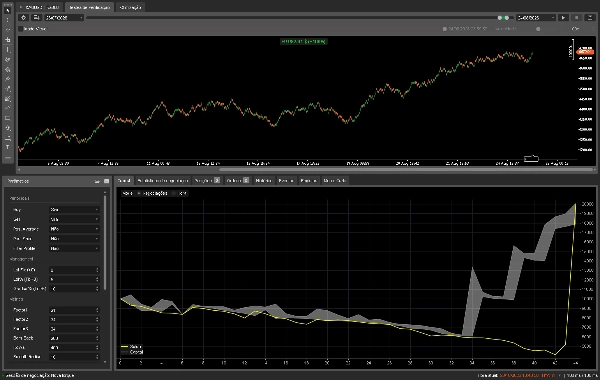
Task: Open backtest settings gear icon
Action: coord(24,18)
